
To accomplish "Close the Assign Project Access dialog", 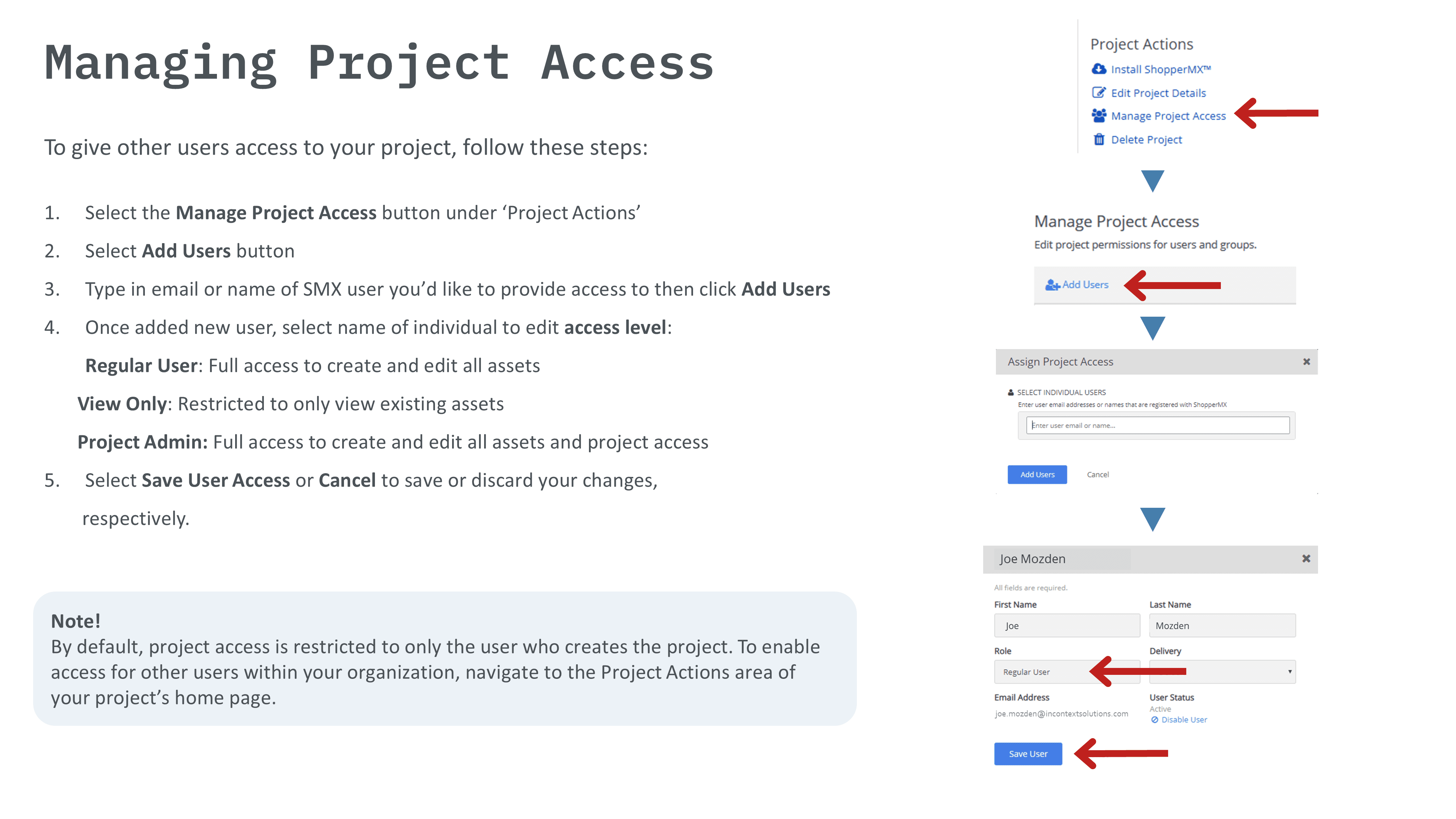I will [x=1306, y=362].
